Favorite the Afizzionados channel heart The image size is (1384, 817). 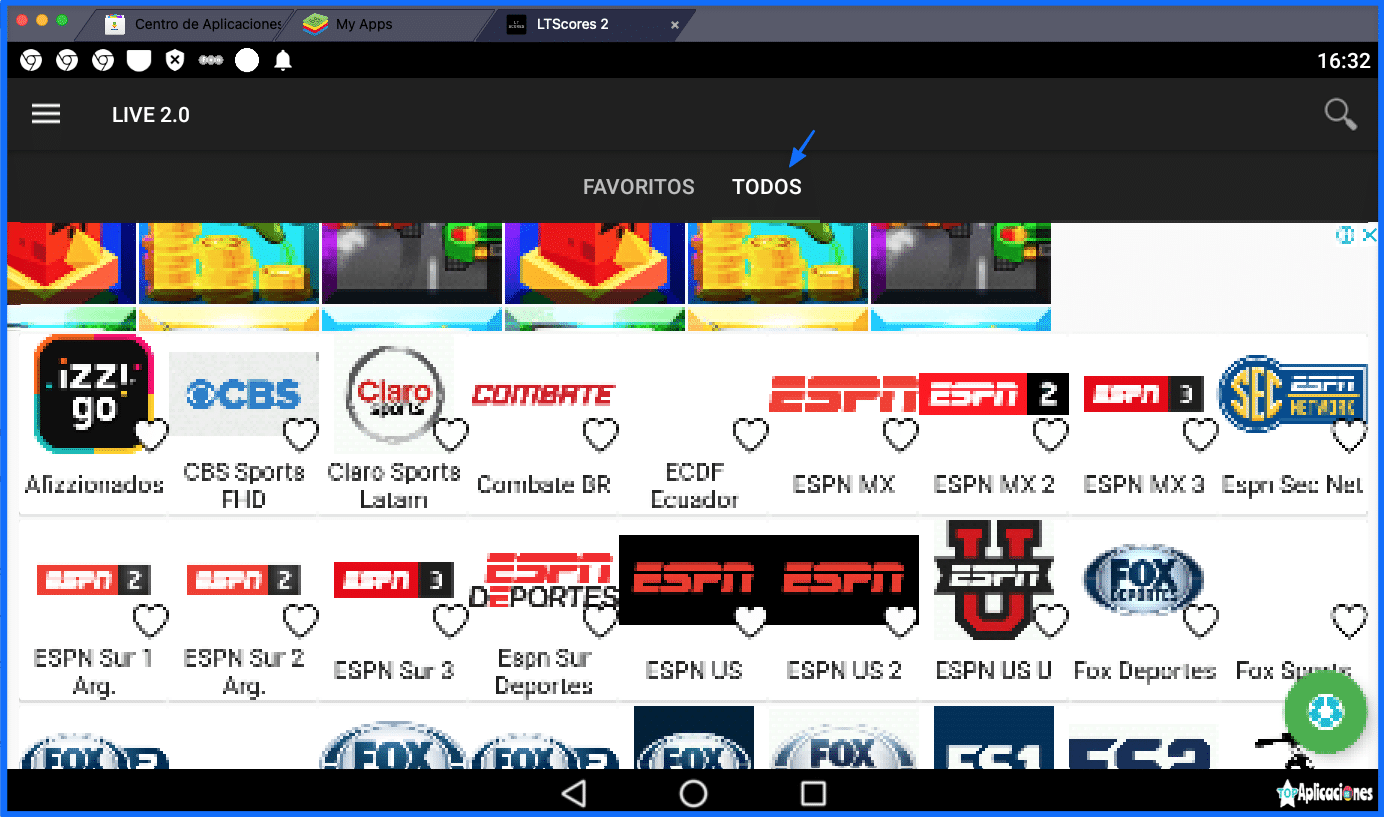coord(151,435)
